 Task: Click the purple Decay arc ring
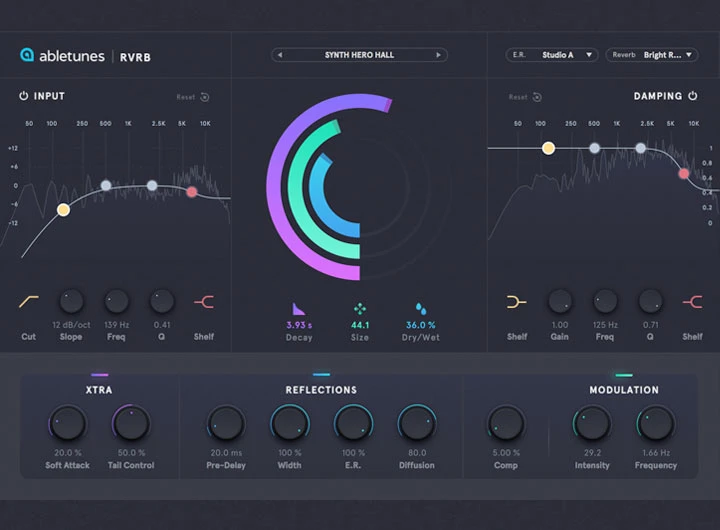point(275,187)
